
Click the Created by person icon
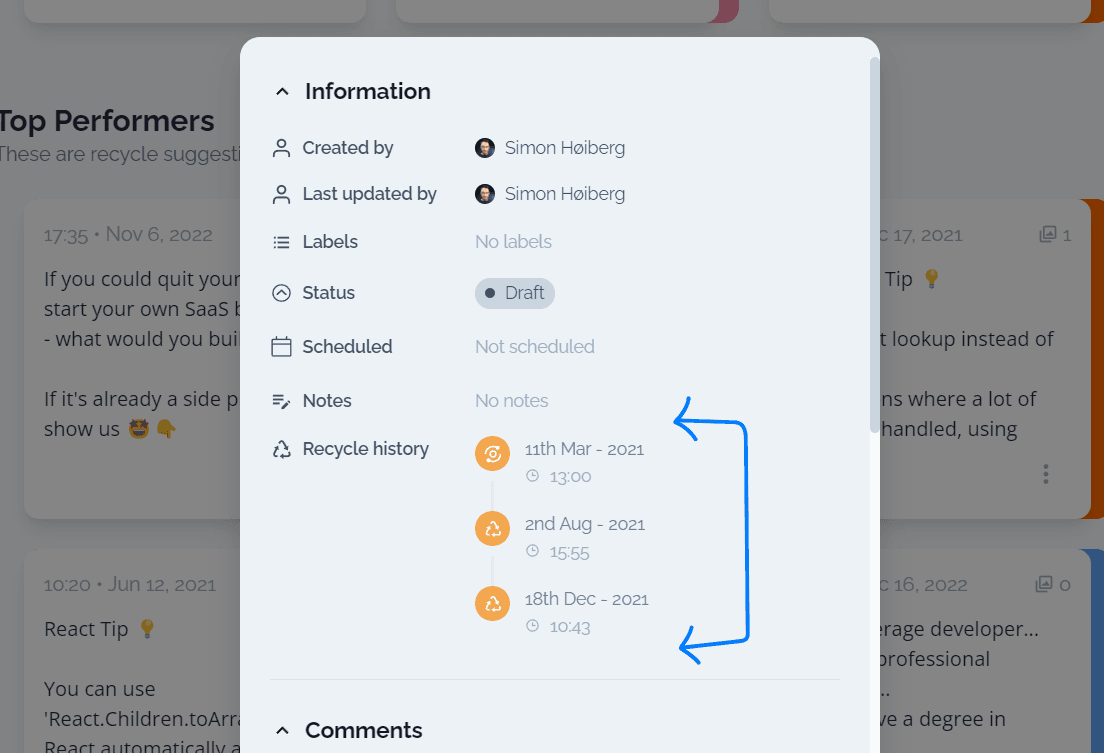(x=282, y=148)
